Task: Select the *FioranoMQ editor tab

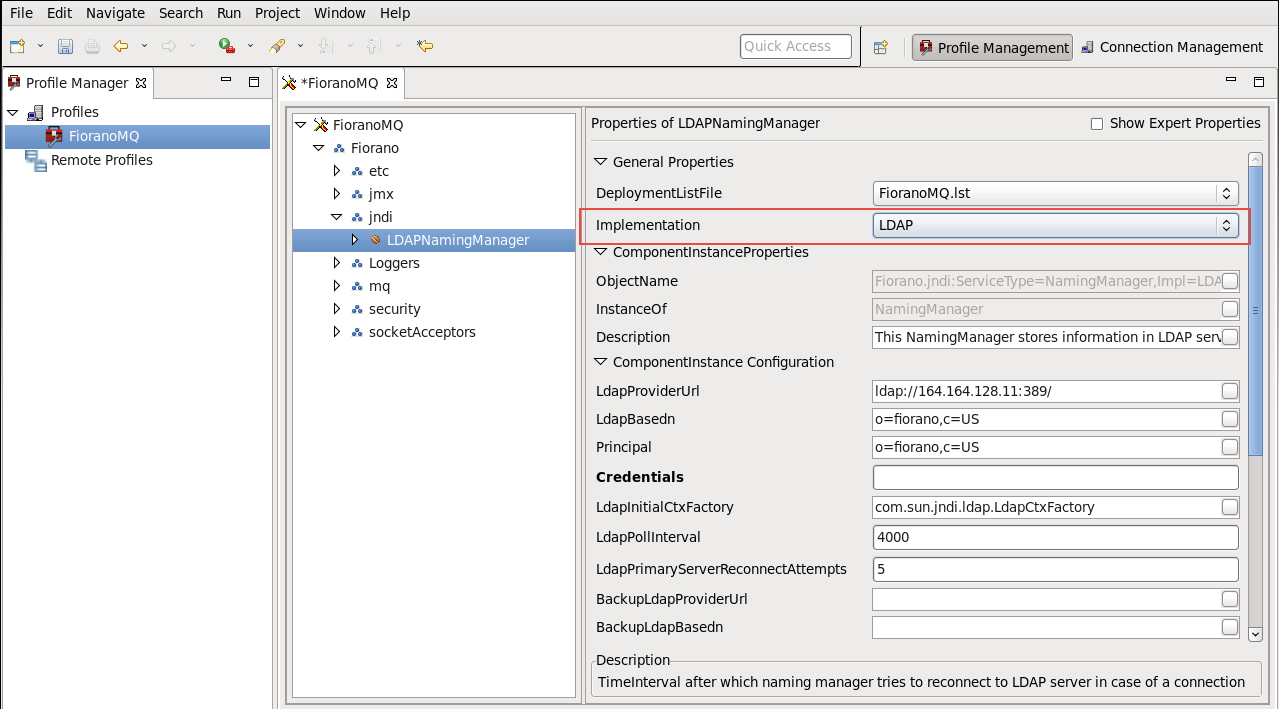Action: point(339,83)
